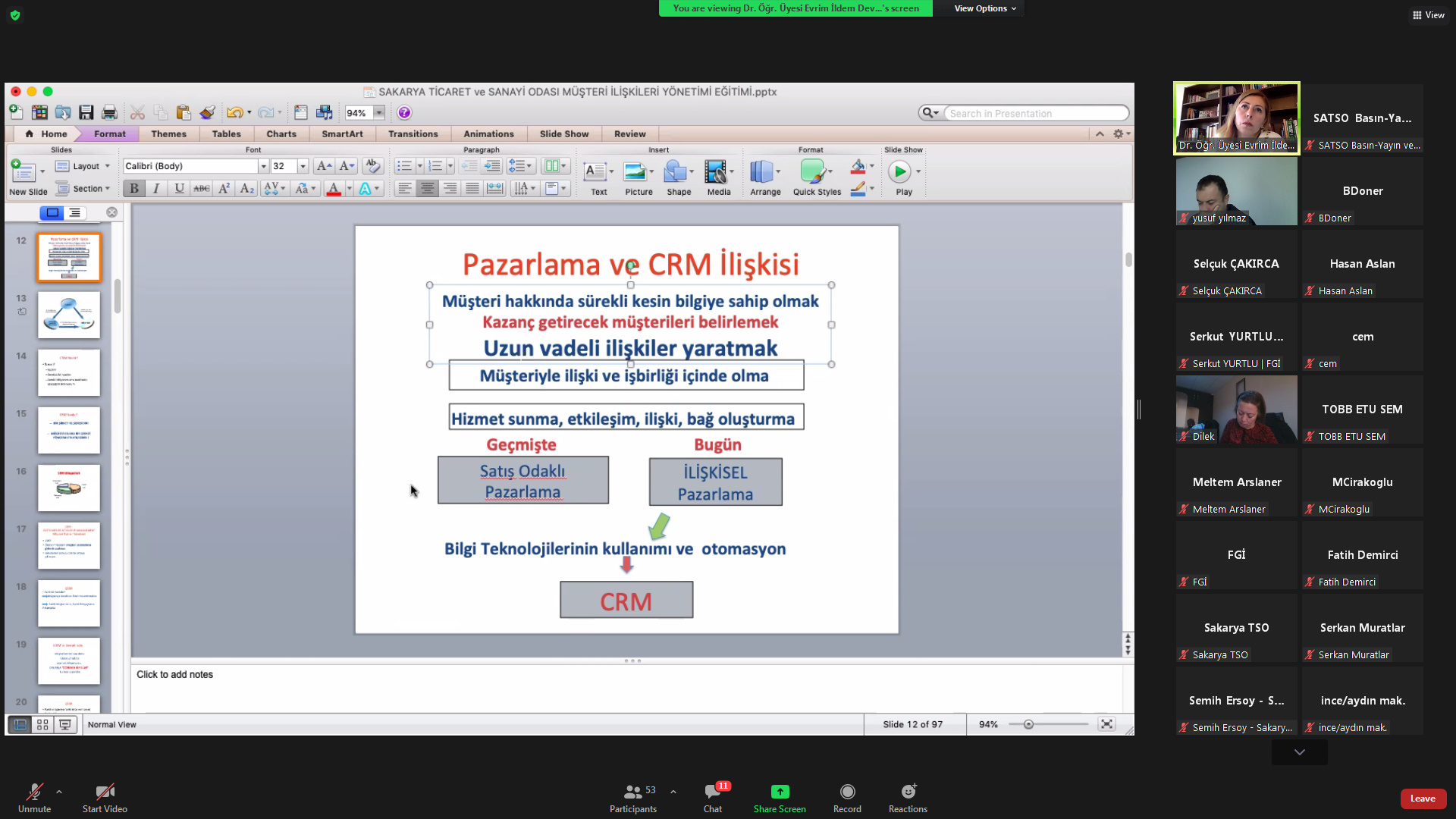Open the Participants list
This screenshot has width=1456, height=819.
point(632,792)
